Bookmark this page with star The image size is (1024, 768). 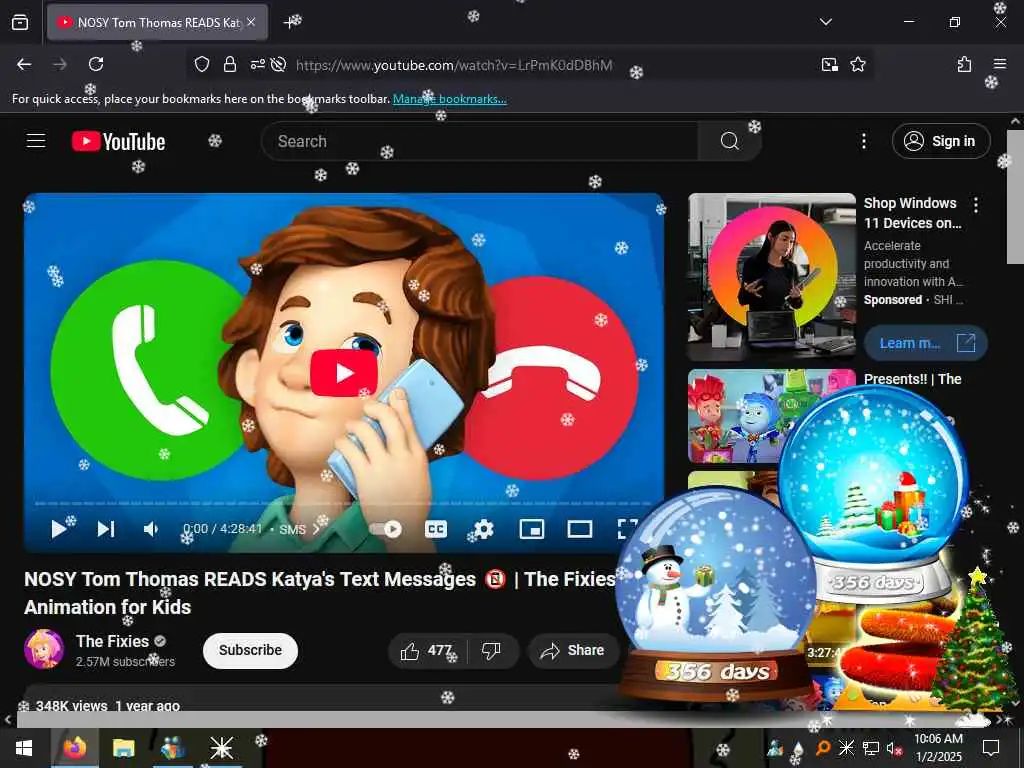click(857, 64)
